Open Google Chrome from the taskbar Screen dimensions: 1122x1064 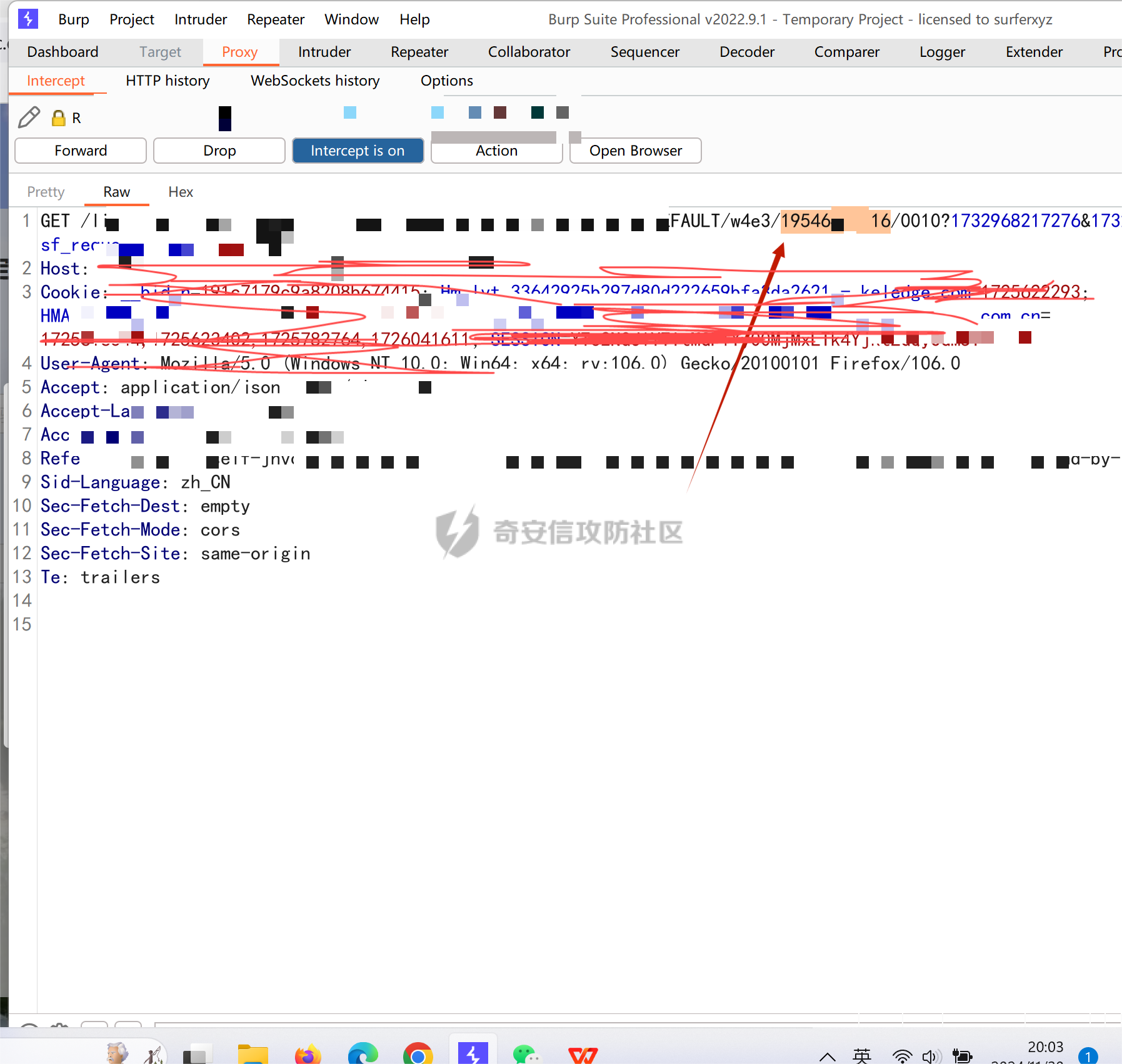point(418,1055)
